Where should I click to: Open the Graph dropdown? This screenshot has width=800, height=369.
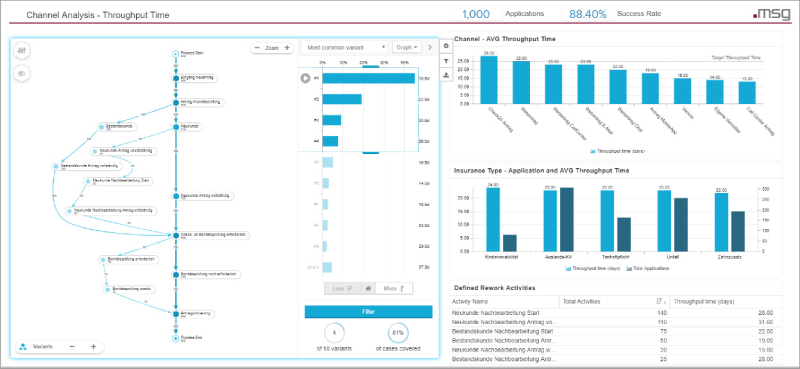pos(407,47)
